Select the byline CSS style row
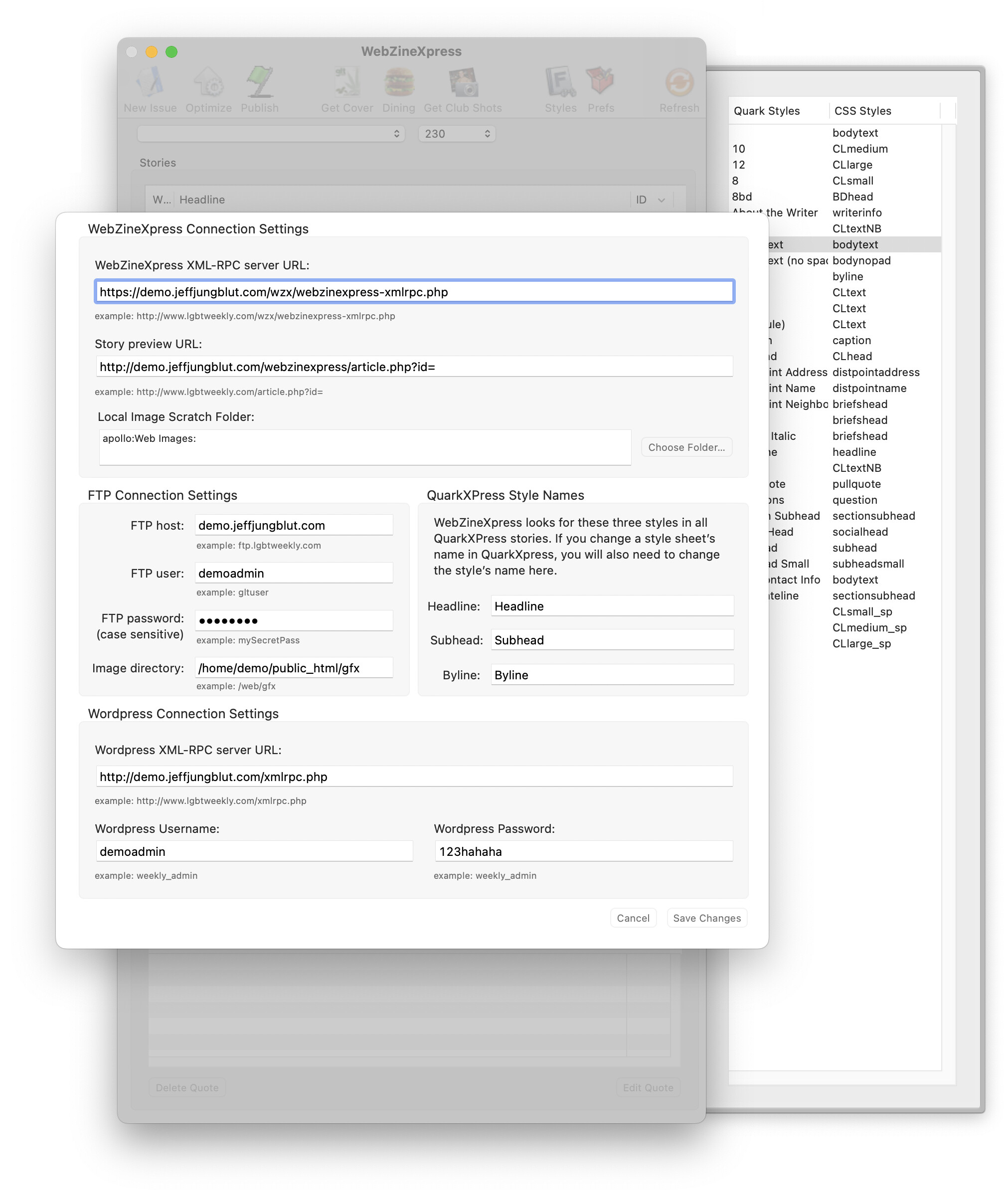 pyautogui.click(x=855, y=277)
